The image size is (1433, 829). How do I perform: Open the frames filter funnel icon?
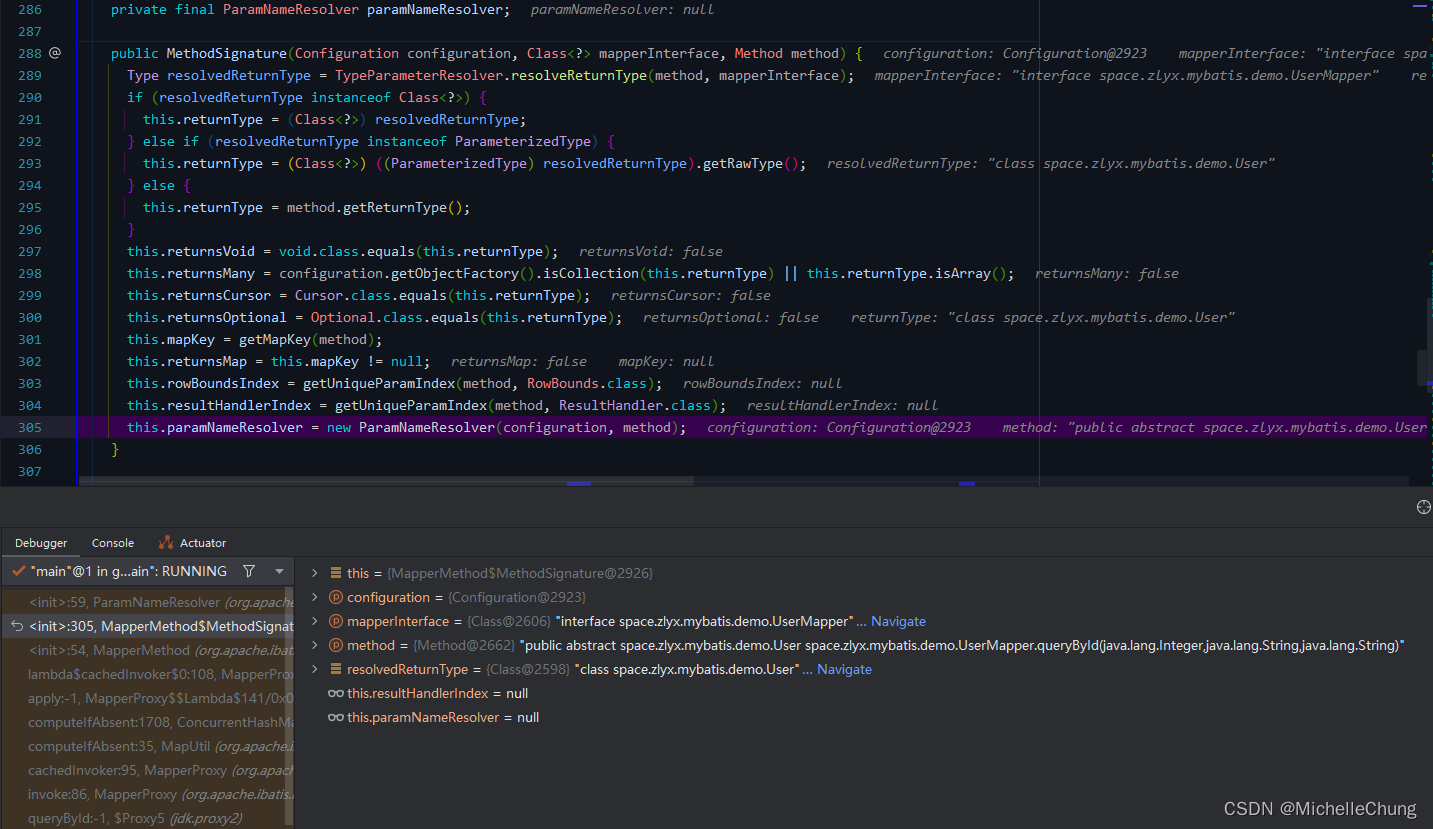pos(249,571)
